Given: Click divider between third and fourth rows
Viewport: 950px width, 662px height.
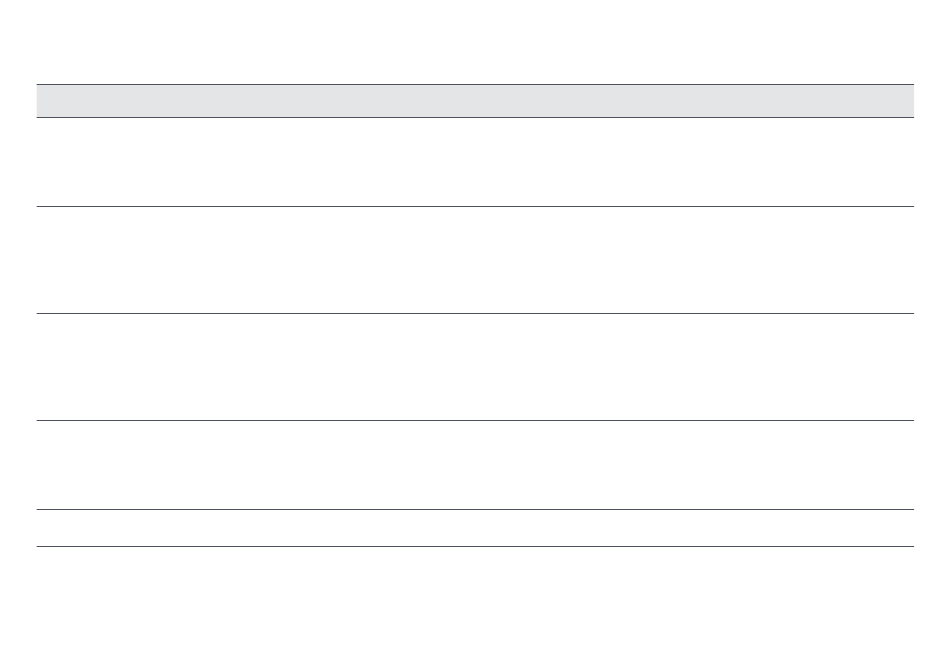Looking at the screenshot, I should 475,420.
